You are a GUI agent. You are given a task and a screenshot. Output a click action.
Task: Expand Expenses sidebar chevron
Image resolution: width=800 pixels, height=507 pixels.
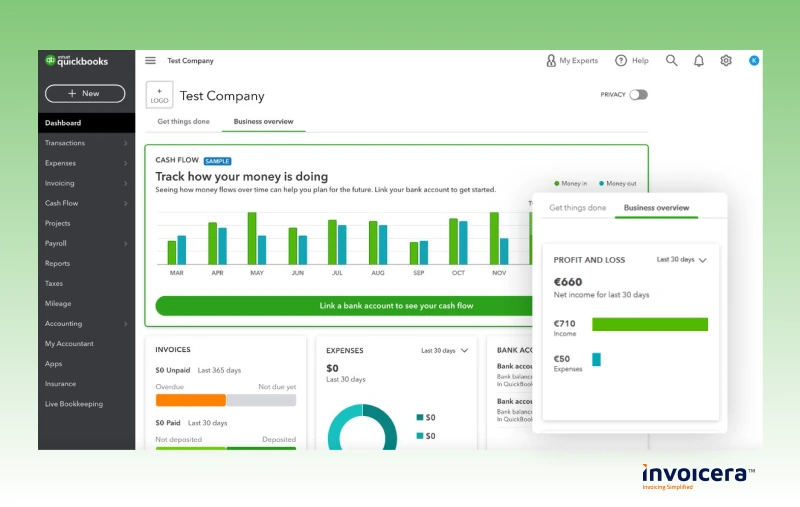[126, 163]
